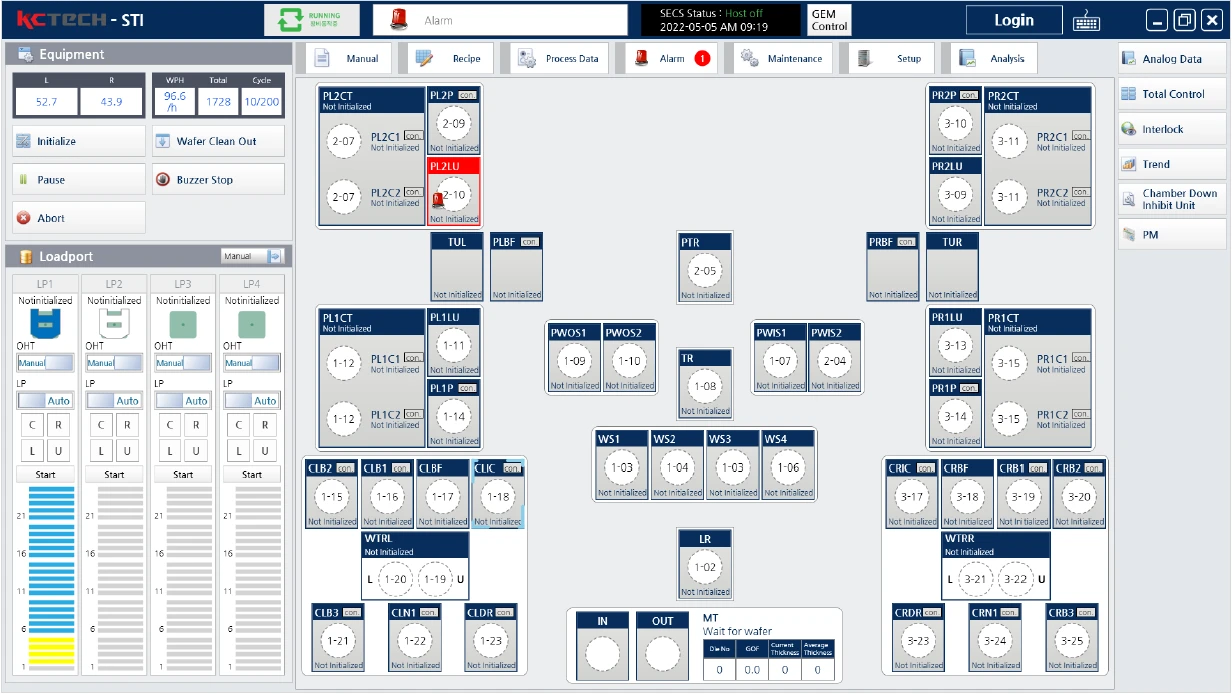The image size is (1232, 694).
Task: Click the Total Control icon
Action: pos(1128,94)
